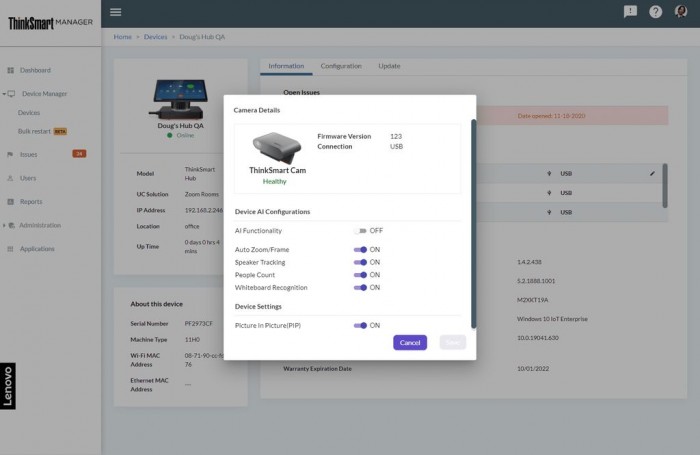
Task: Disable the Speaker Tracking toggle
Action: (x=360, y=262)
